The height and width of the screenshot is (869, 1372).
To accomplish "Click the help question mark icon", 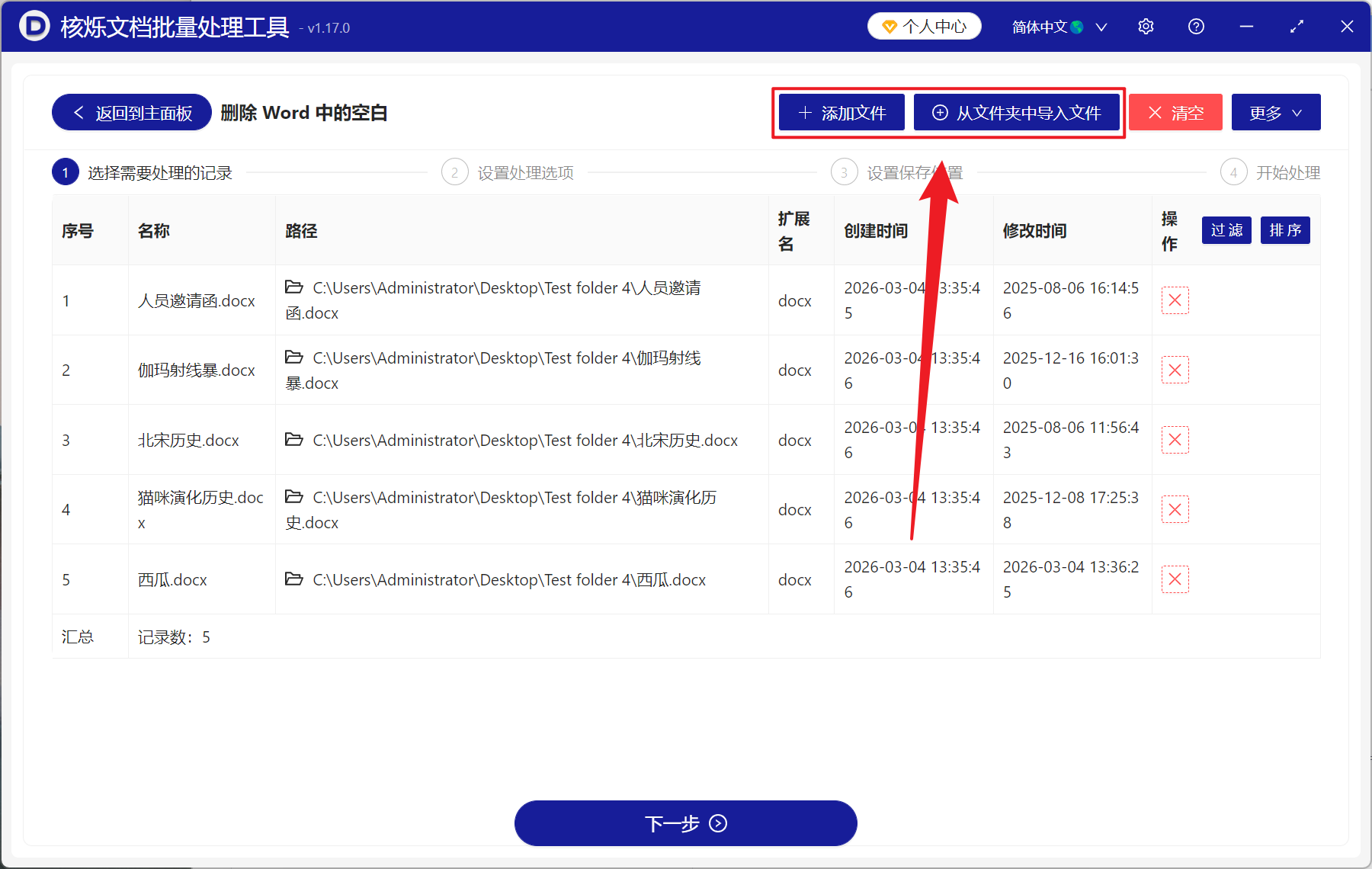I will point(1196,26).
